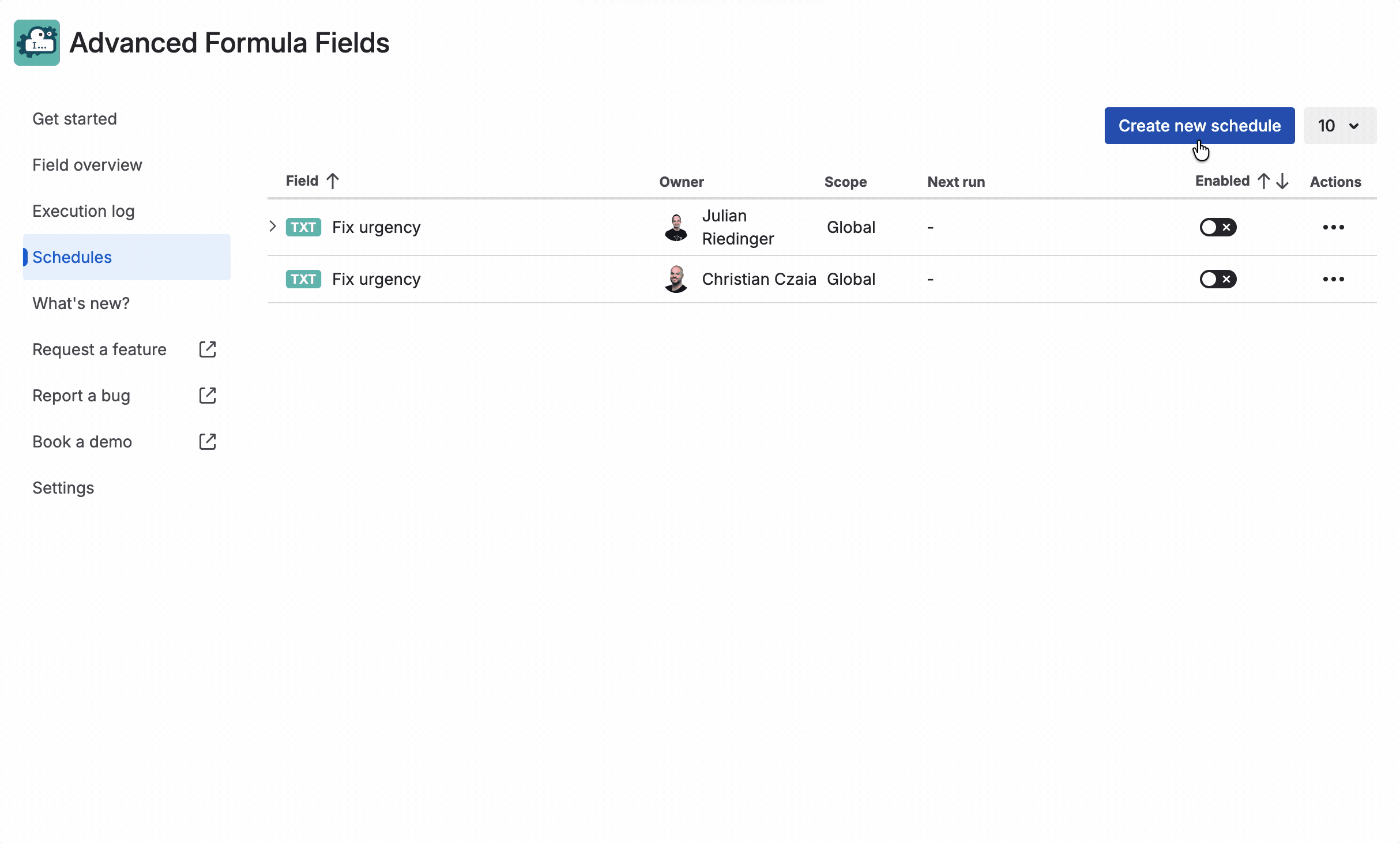This screenshot has width=1400, height=843.
Task: Click external link icon beside Book a demo
Action: [208, 442]
